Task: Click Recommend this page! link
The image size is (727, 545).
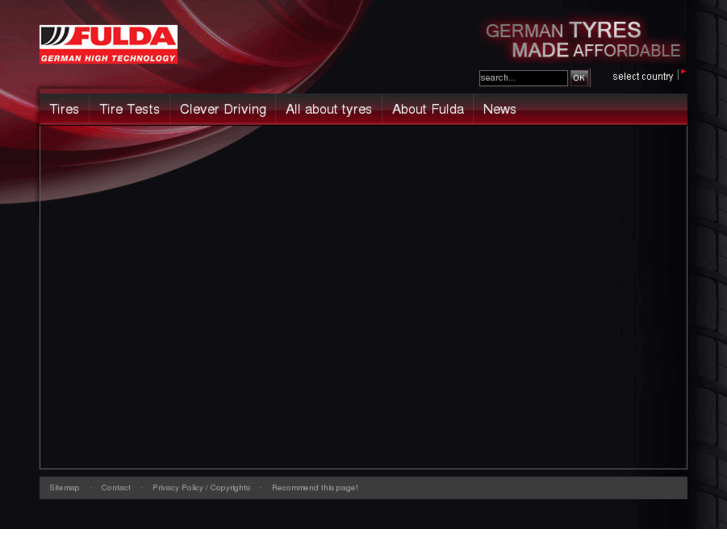Action: pyautogui.click(x=315, y=487)
